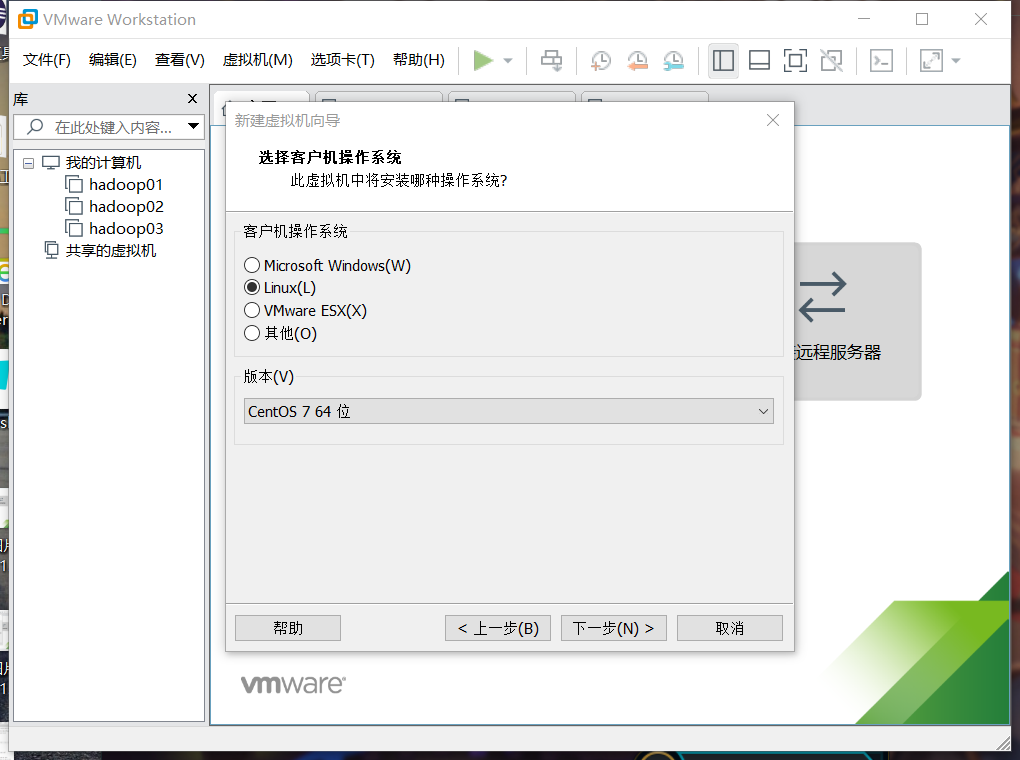Open the console view icon
This screenshot has width=1020, height=760.
(881, 61)
